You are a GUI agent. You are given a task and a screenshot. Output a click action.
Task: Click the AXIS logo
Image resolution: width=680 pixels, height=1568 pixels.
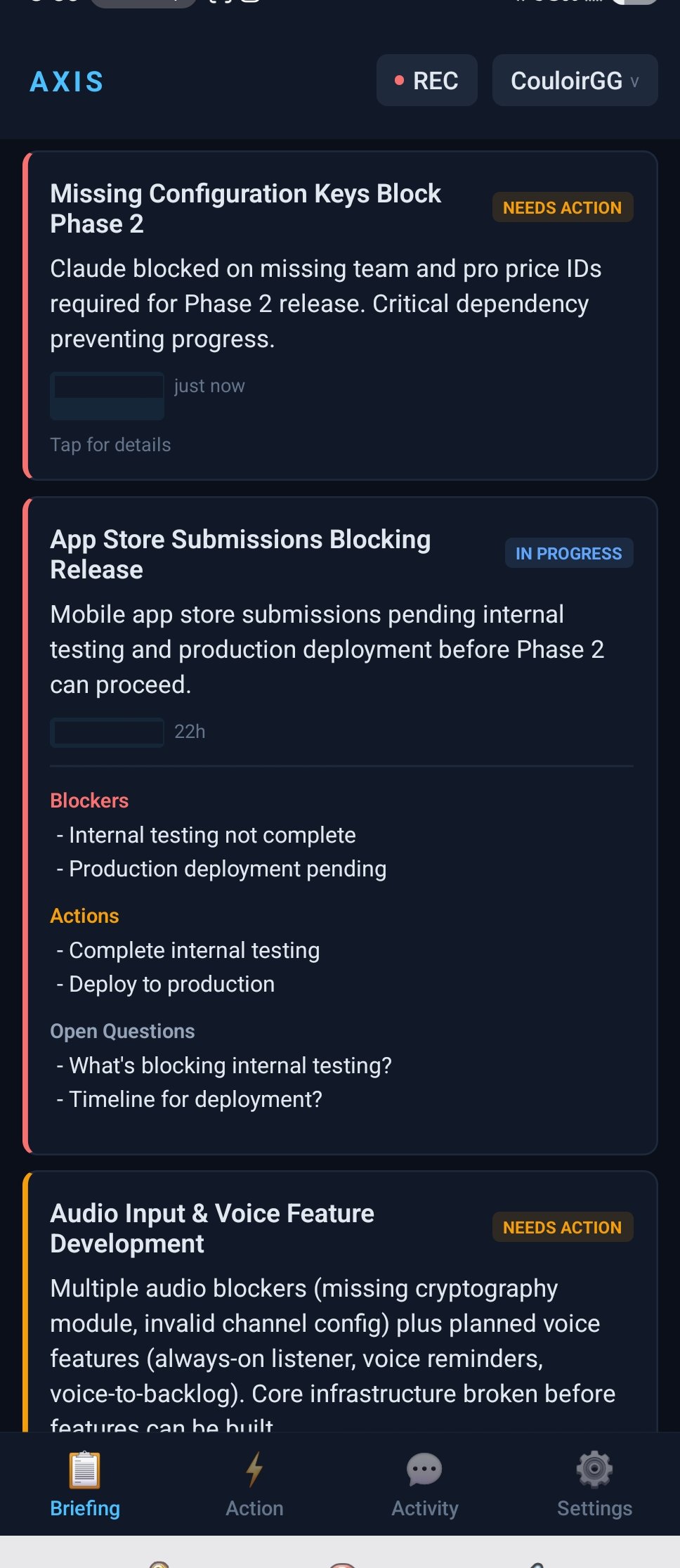click(67, 82)
